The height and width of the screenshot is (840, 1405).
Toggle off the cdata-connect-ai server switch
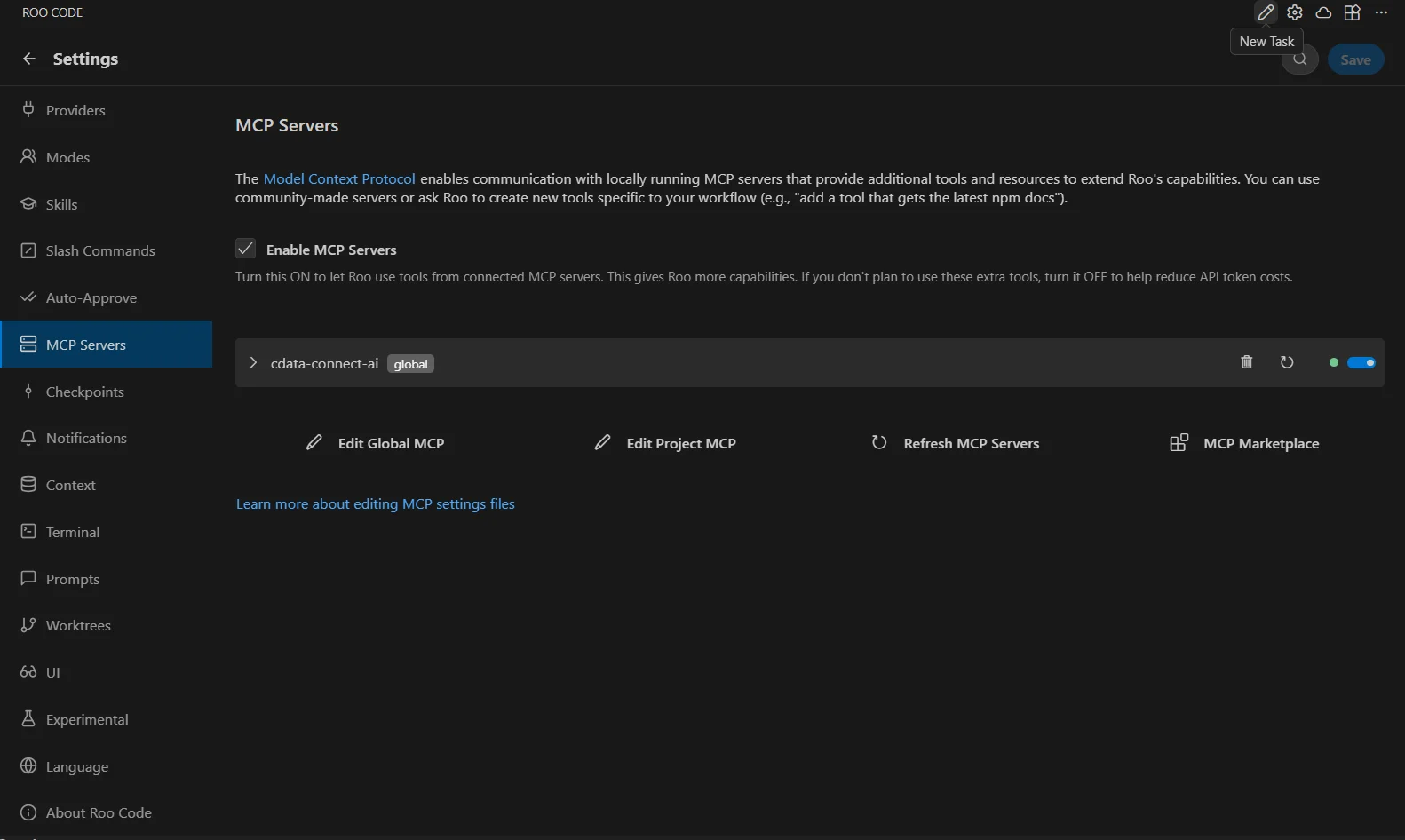[x=1361, y=362]
